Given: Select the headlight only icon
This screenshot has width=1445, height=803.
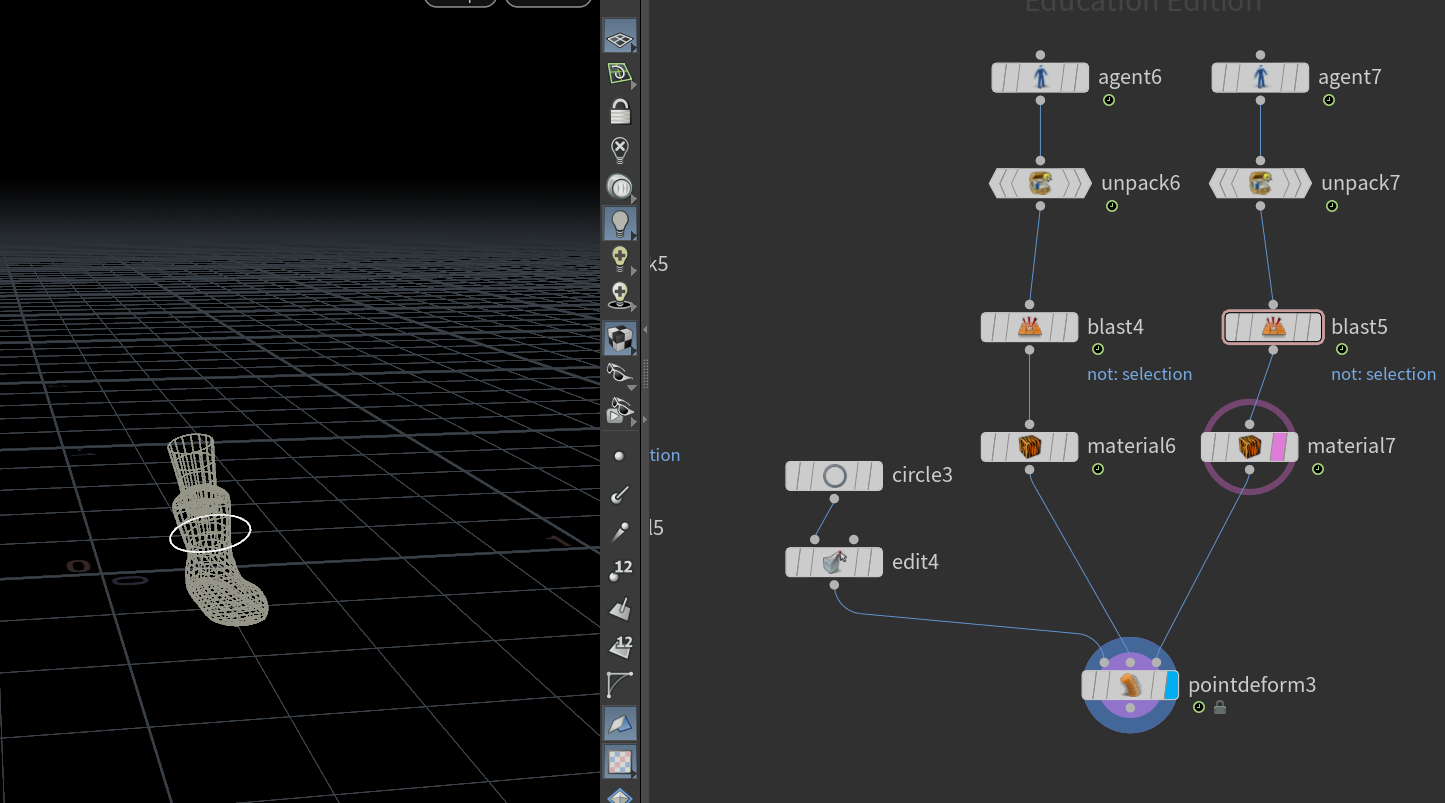Looking at the screenshot, I should pyautogui.click(x=620, y=186).
